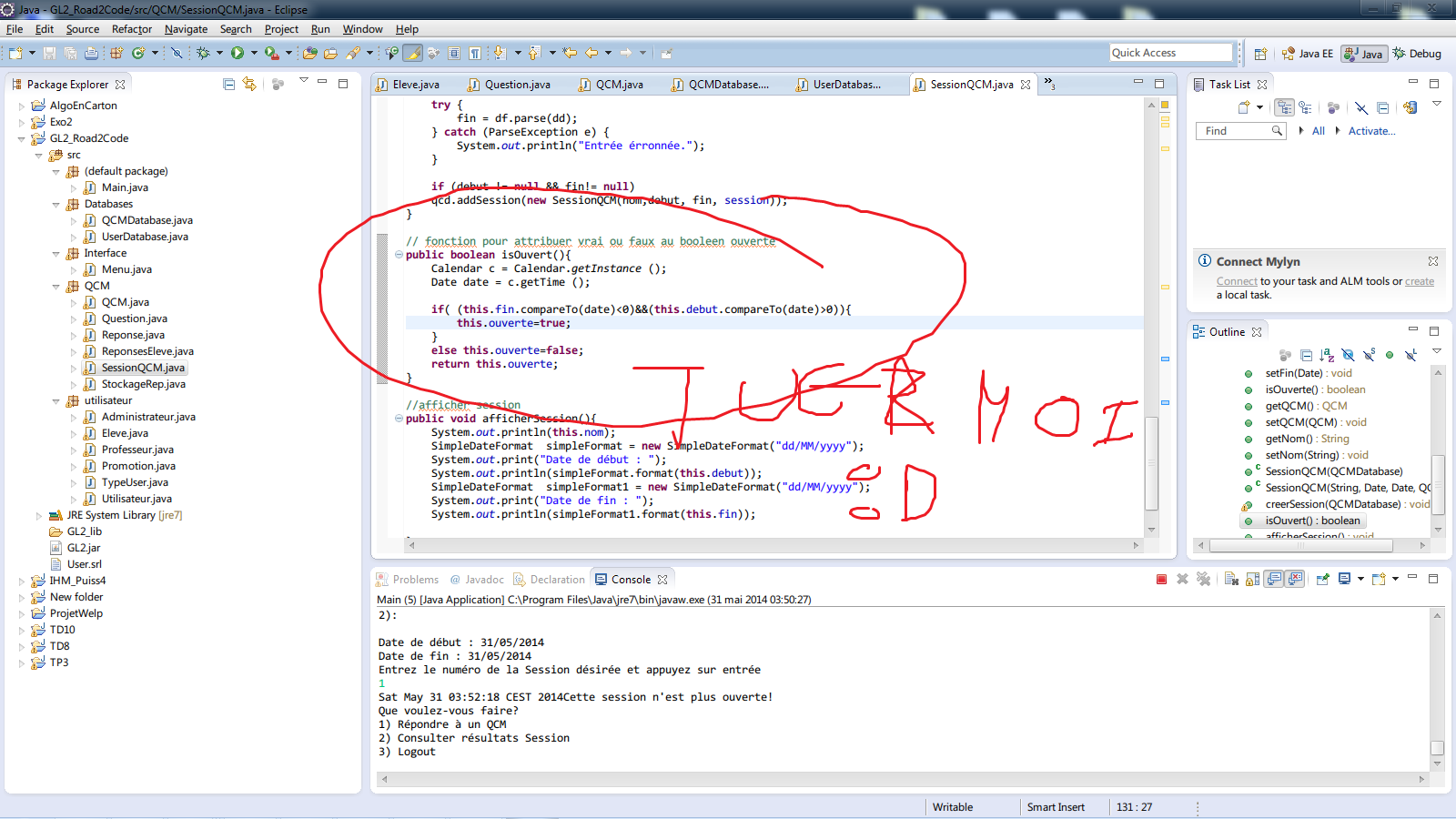Open the Refactor menu
Viewport: 1456px width, 819px height.
[131, 29]
